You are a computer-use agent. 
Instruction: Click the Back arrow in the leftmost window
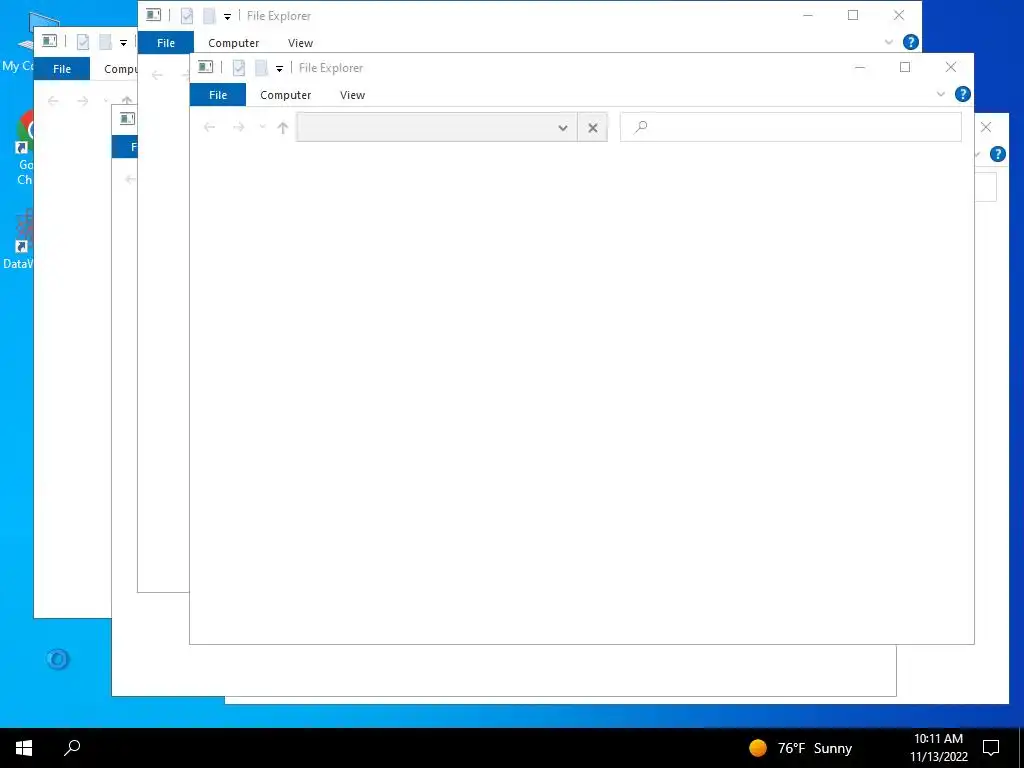pyautogui.click(x=54, y=101)
